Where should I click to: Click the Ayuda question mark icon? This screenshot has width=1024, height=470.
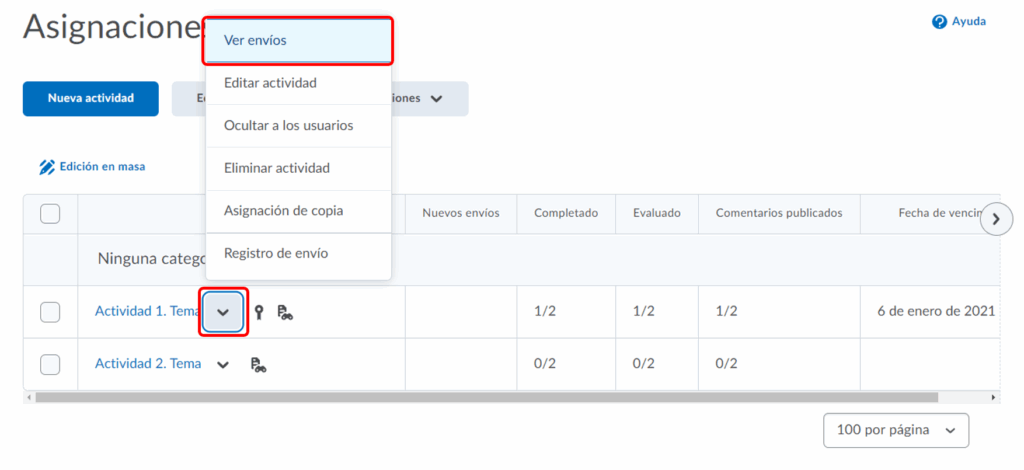(x=939, y=22)
